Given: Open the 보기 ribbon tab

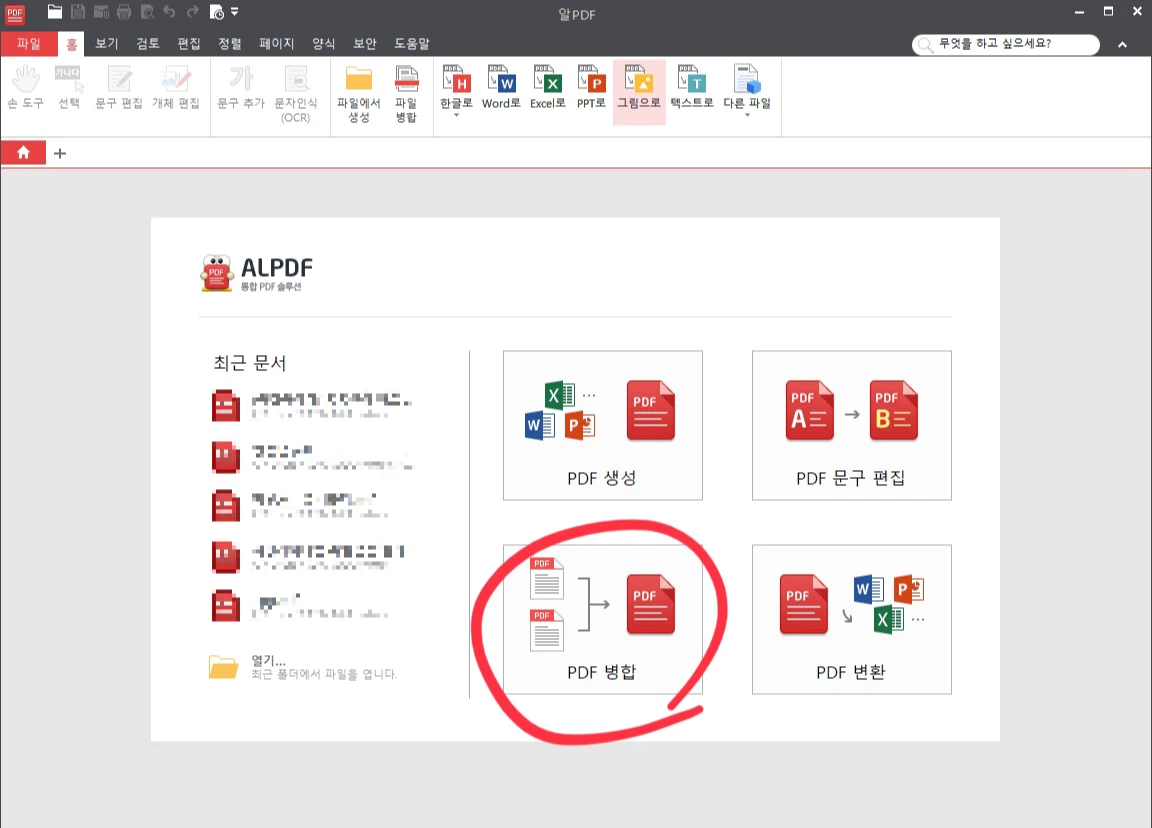Looking at the screenshot, I should [107, 44].
